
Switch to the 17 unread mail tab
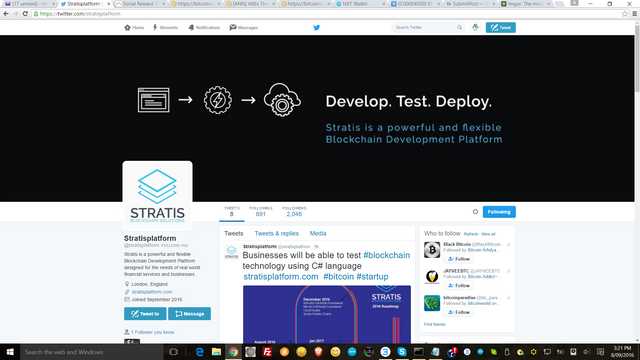point(29,4)
